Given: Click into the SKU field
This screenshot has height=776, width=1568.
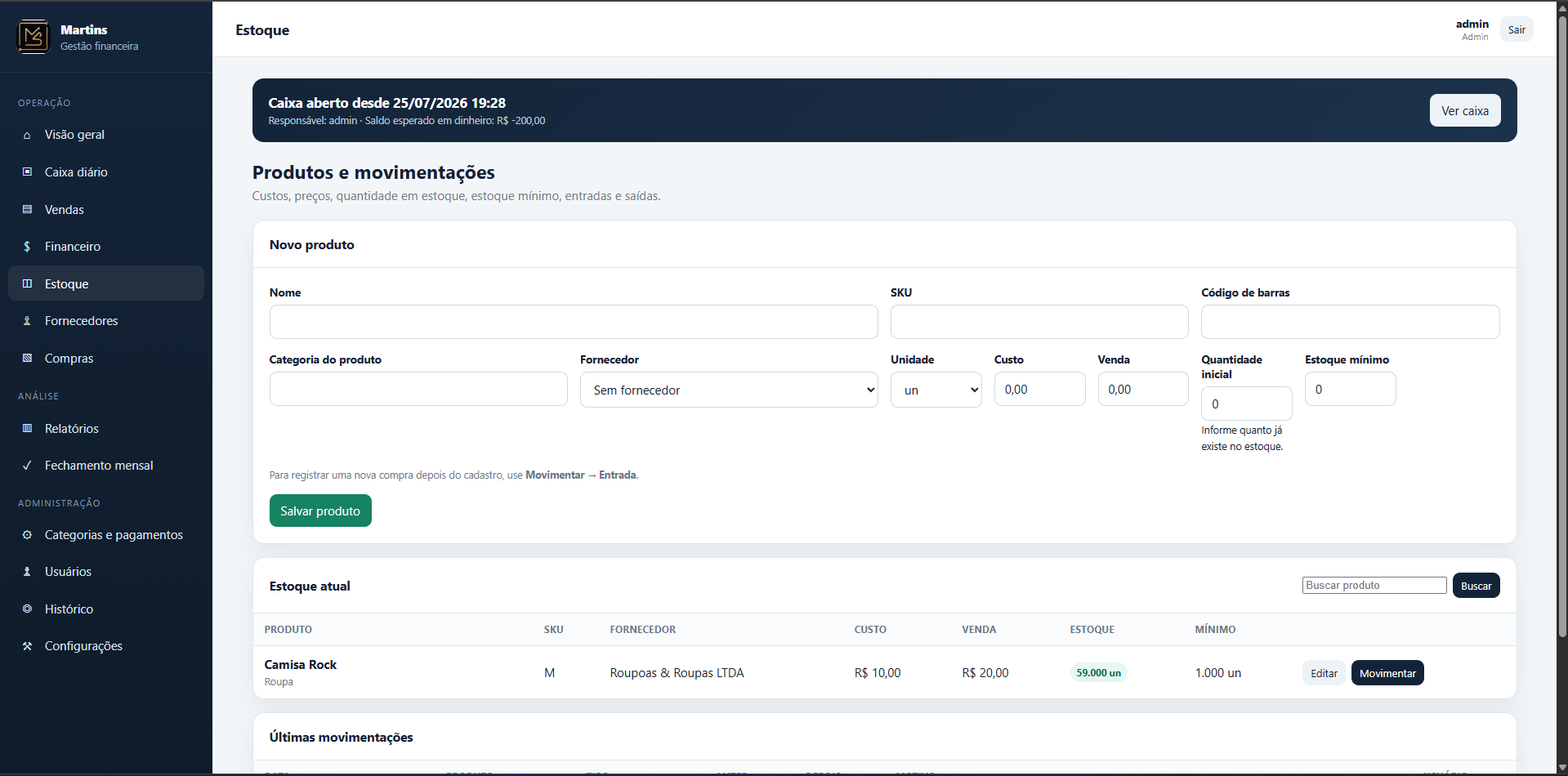Looking at the screenshot, I should click(1039, 322).
